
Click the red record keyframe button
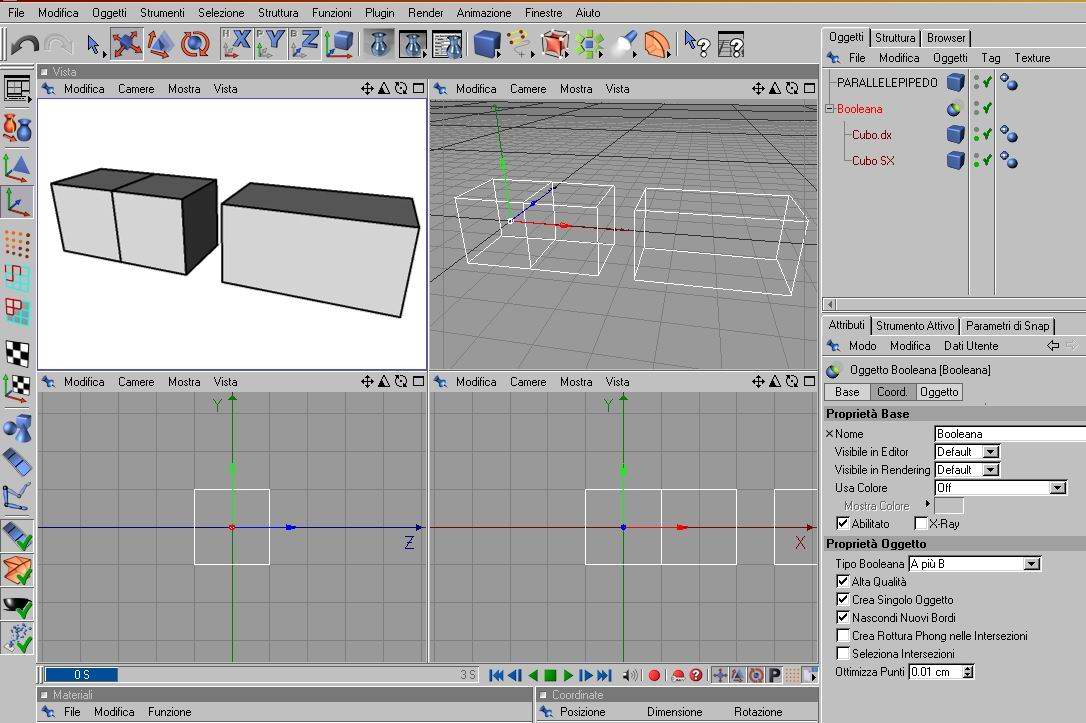coord(654,675)
